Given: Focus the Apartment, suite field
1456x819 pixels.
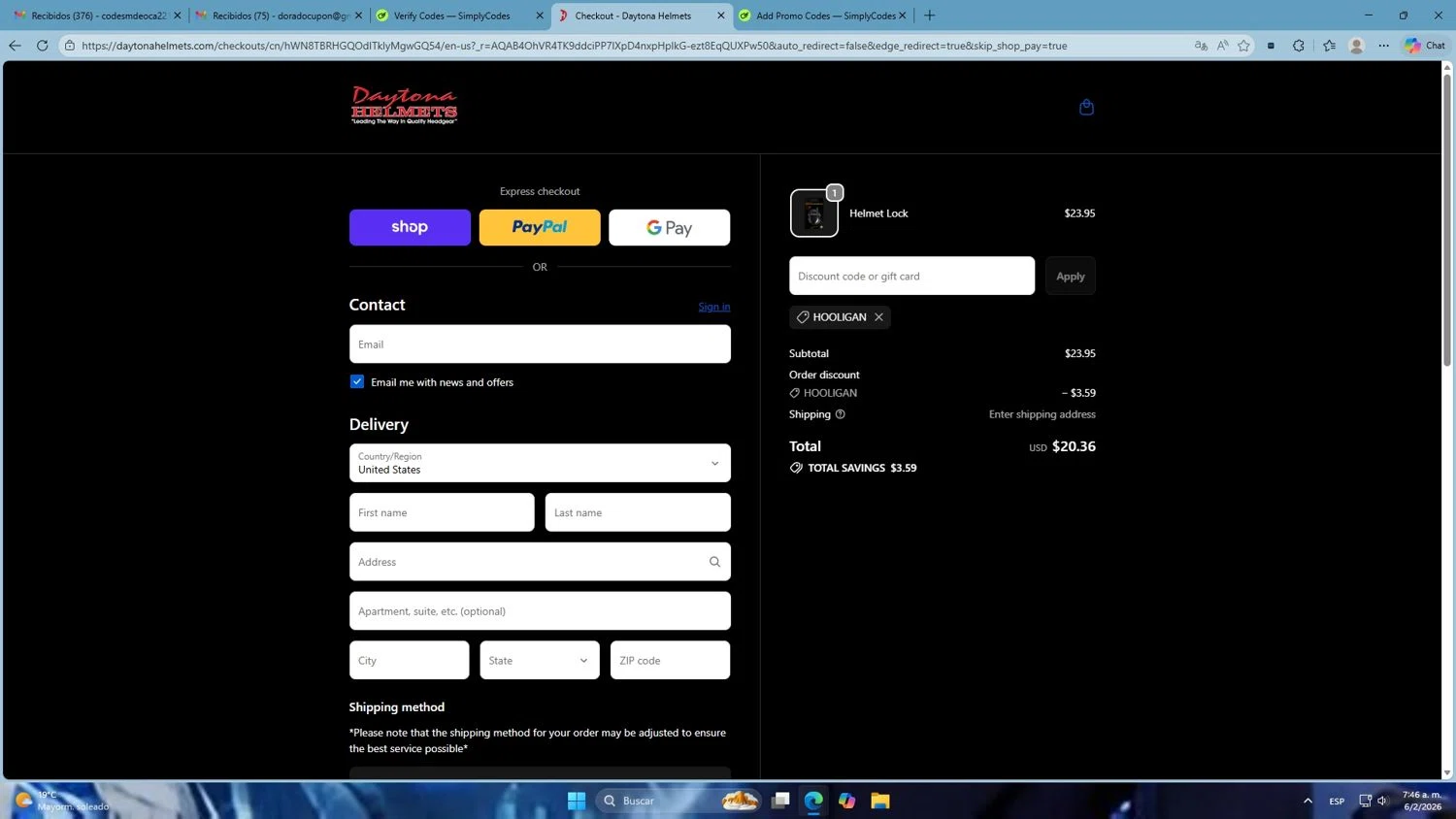Looking at the screenshot, I should [x=540, y=611].
